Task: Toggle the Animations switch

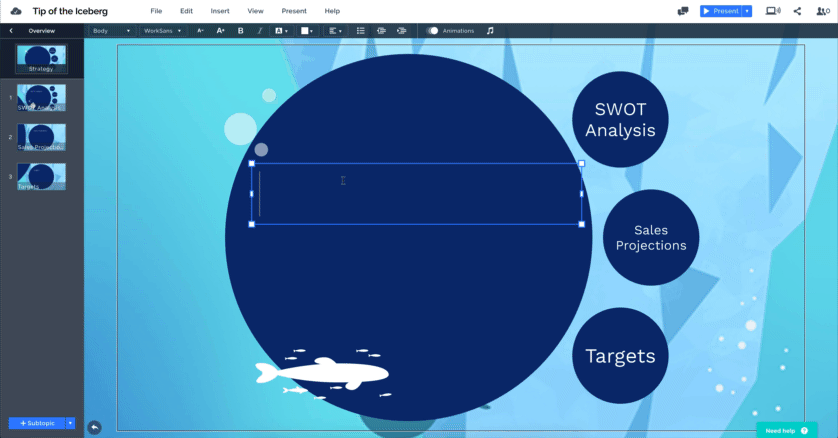Action: (433, 31)
